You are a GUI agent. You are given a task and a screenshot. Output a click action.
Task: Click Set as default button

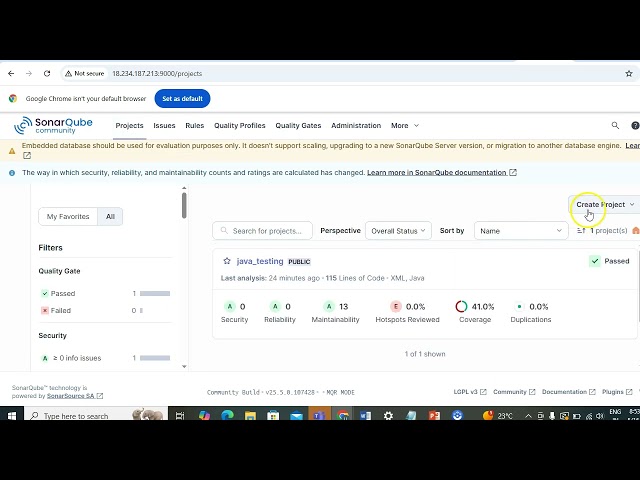pyautogui.click(x=182, y=98)
